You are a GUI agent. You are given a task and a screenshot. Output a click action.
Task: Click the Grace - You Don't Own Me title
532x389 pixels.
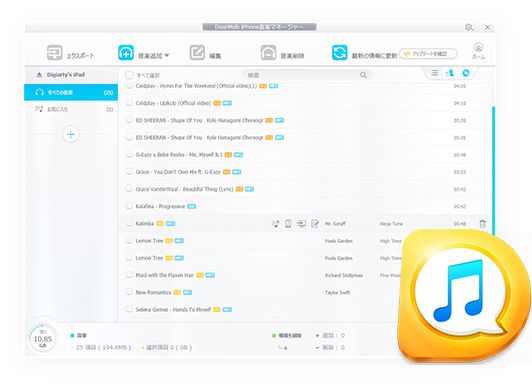178,172
